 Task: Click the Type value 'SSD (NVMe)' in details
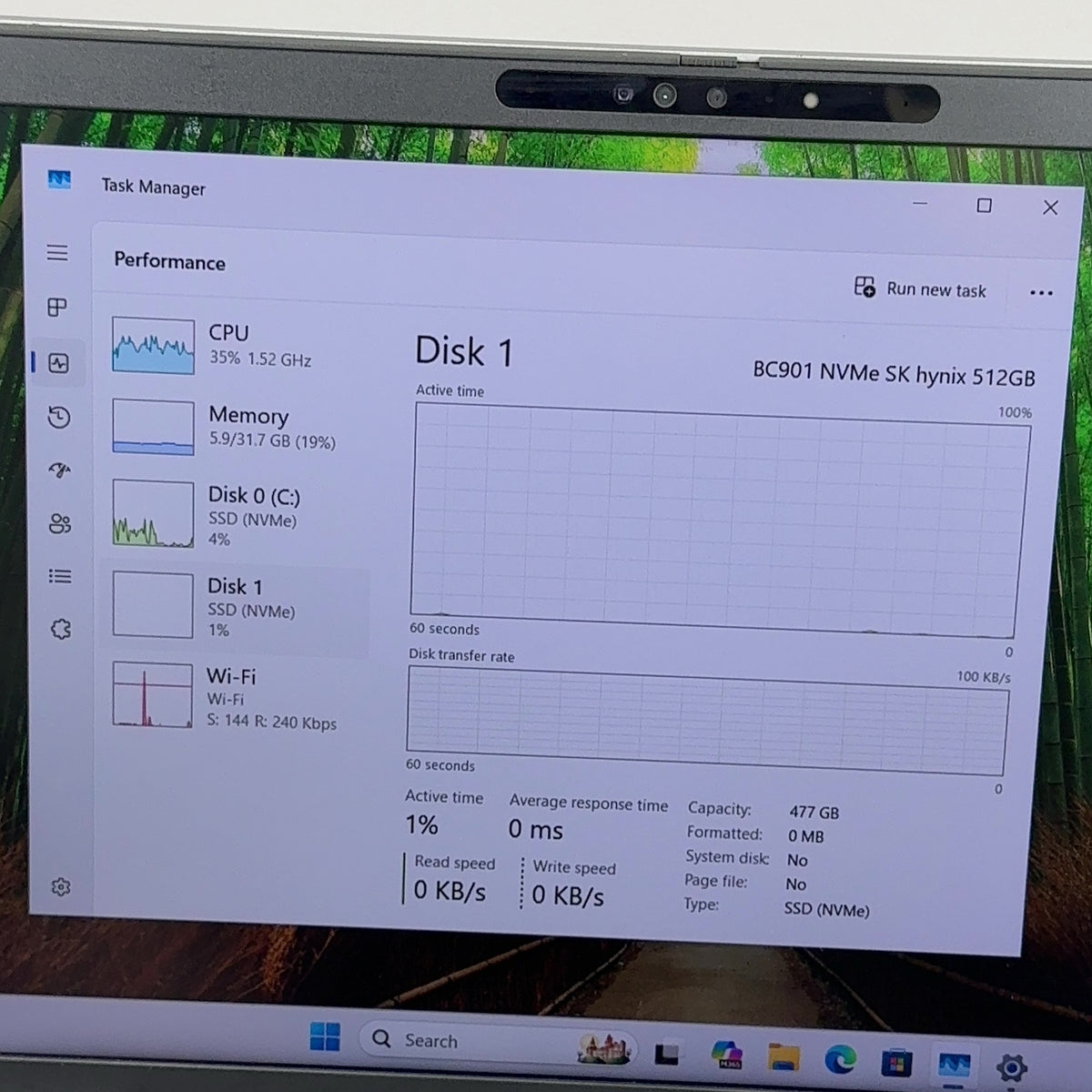tap(826, 909)
